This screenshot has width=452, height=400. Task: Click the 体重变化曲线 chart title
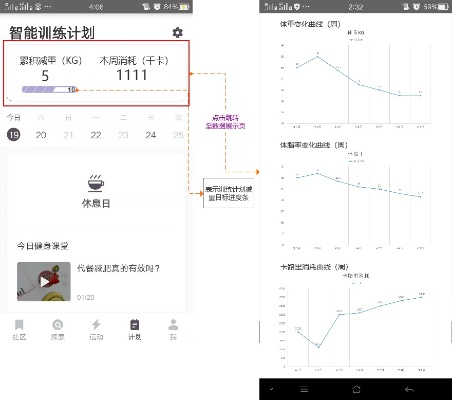point(310,24)
